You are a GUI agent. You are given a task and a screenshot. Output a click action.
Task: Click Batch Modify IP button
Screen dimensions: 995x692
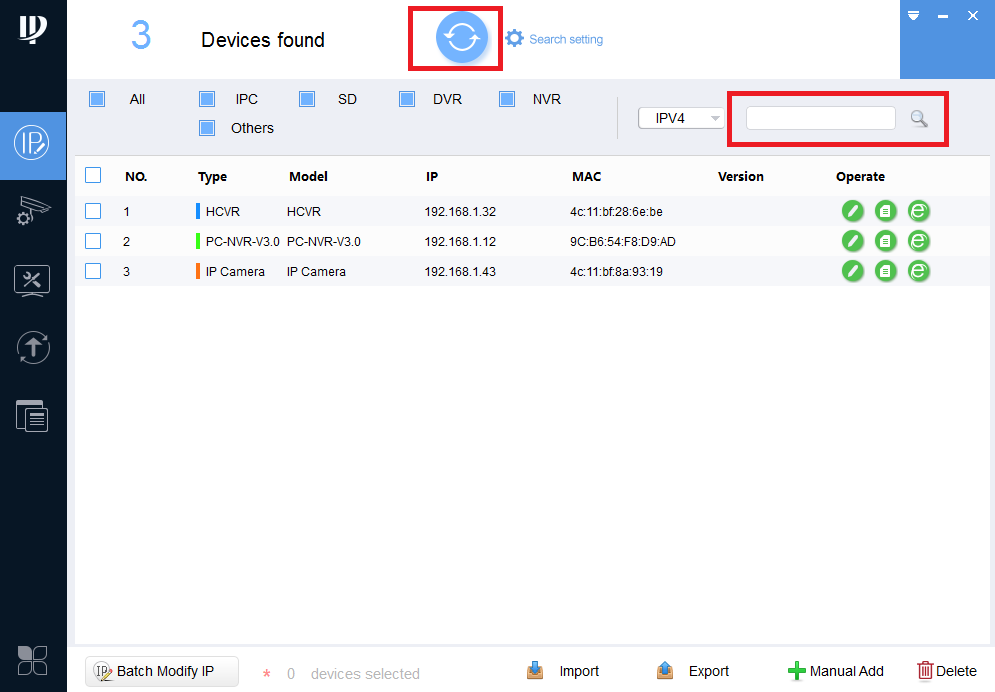coord(161,670)
